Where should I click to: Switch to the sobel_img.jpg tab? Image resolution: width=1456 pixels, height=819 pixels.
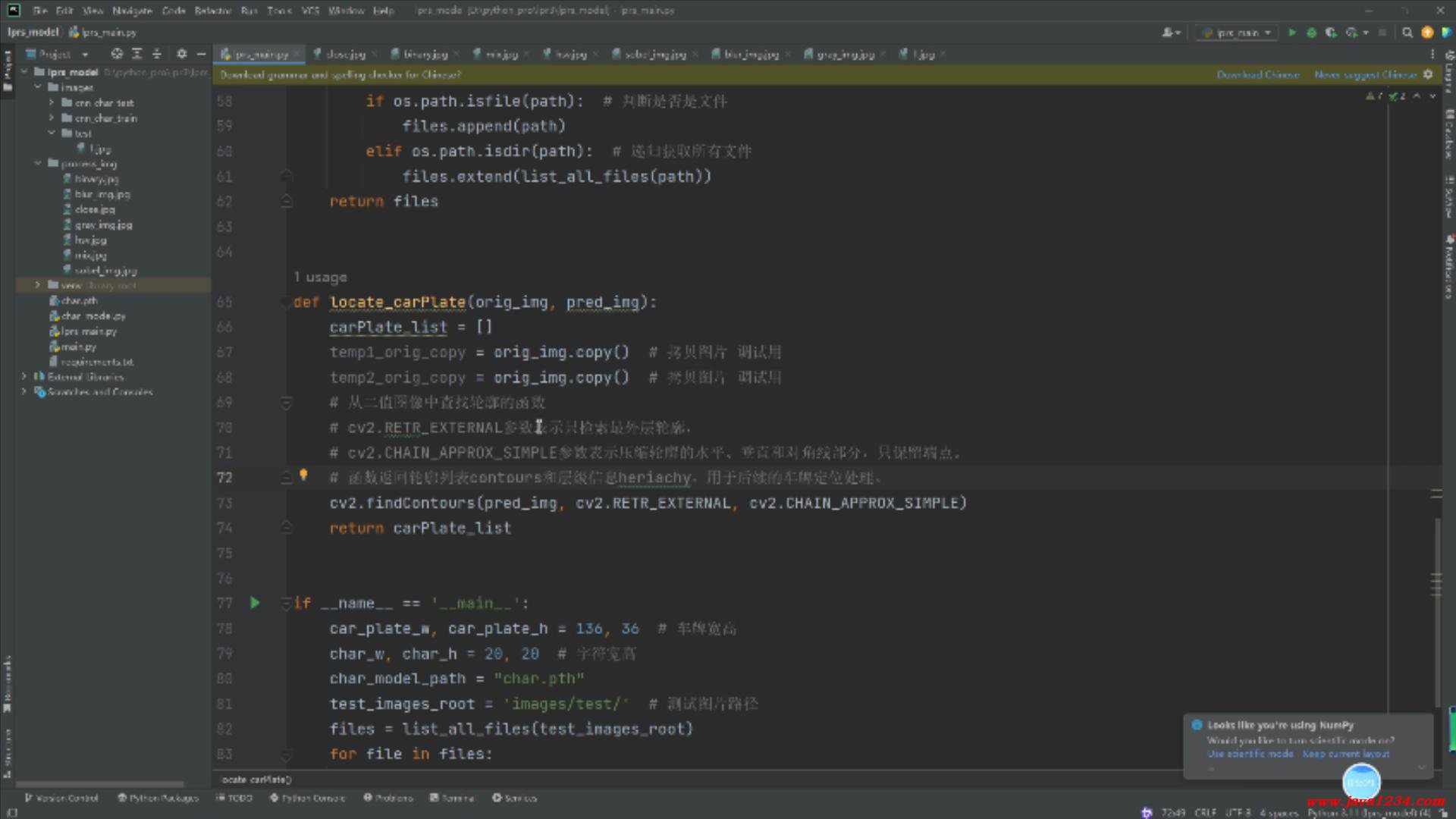(654, 55)
